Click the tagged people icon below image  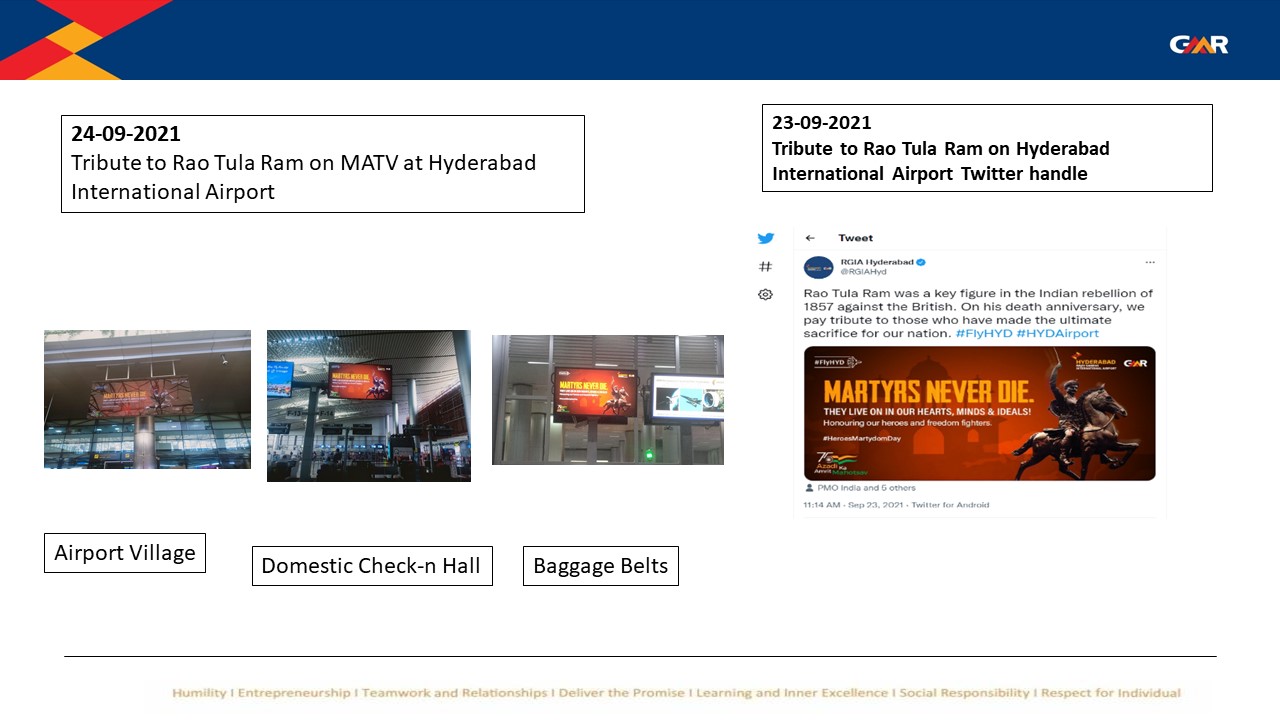[809, 488]
